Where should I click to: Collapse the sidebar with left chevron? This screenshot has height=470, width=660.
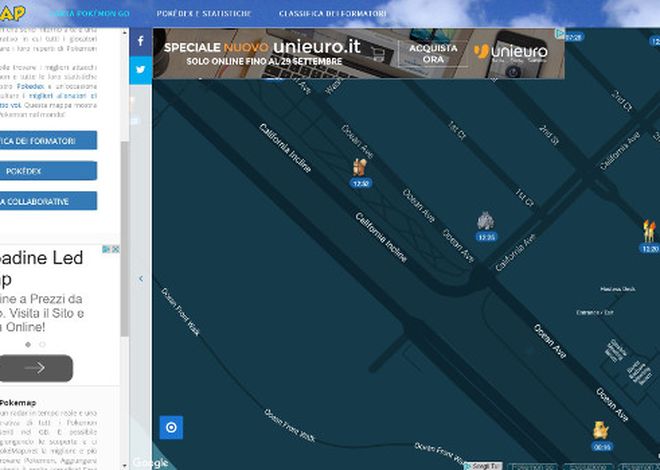(x=141, y=279)
